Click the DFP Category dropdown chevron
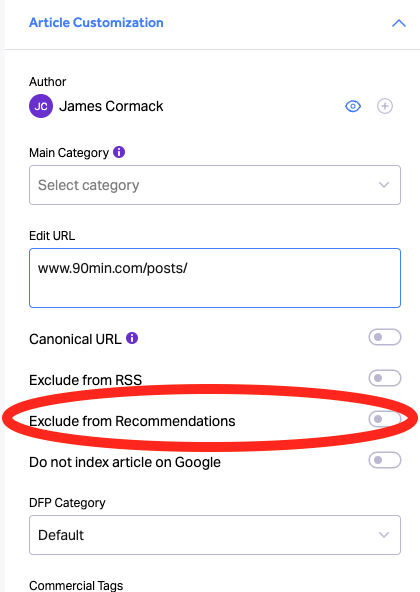420x592 pixels. (x=384, y=535)
